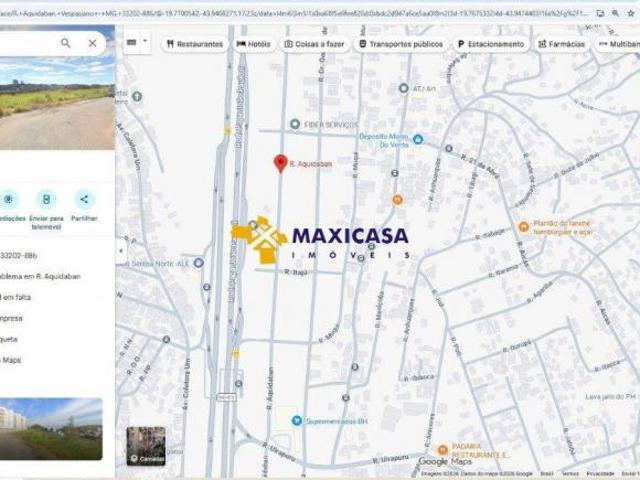Click the Lava jato do PH label
Image resolution: width=640 pixels, height=480 pixels.
coord(611,397)
